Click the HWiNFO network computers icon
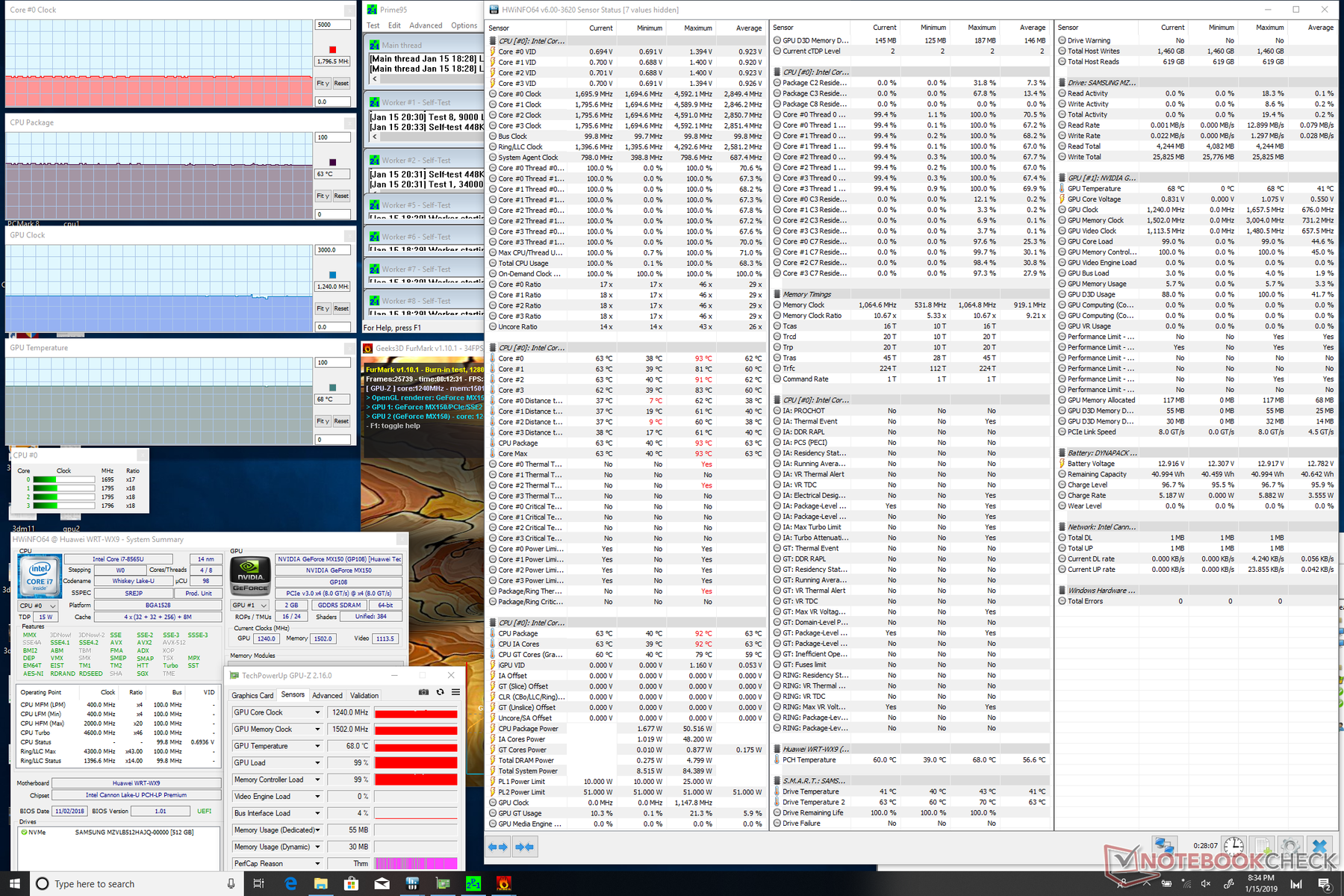 click(1165, 846)
